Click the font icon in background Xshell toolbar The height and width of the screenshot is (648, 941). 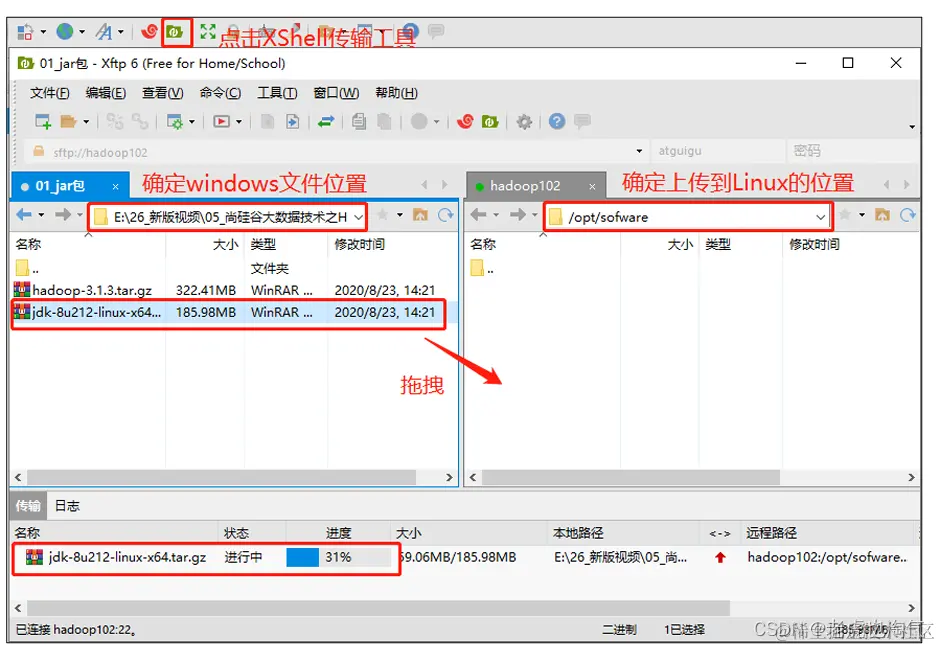(104, 32)
